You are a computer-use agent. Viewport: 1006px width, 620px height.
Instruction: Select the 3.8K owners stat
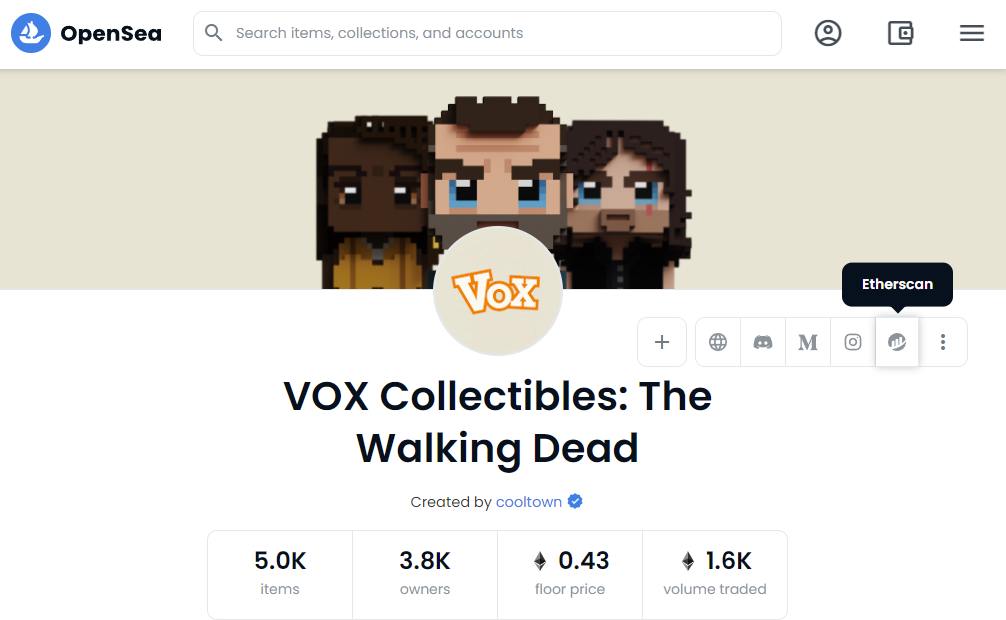click(425, 574)
